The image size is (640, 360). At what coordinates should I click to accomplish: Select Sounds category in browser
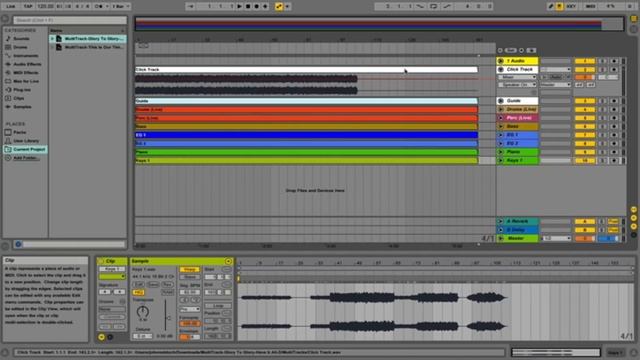pos(21,39)
